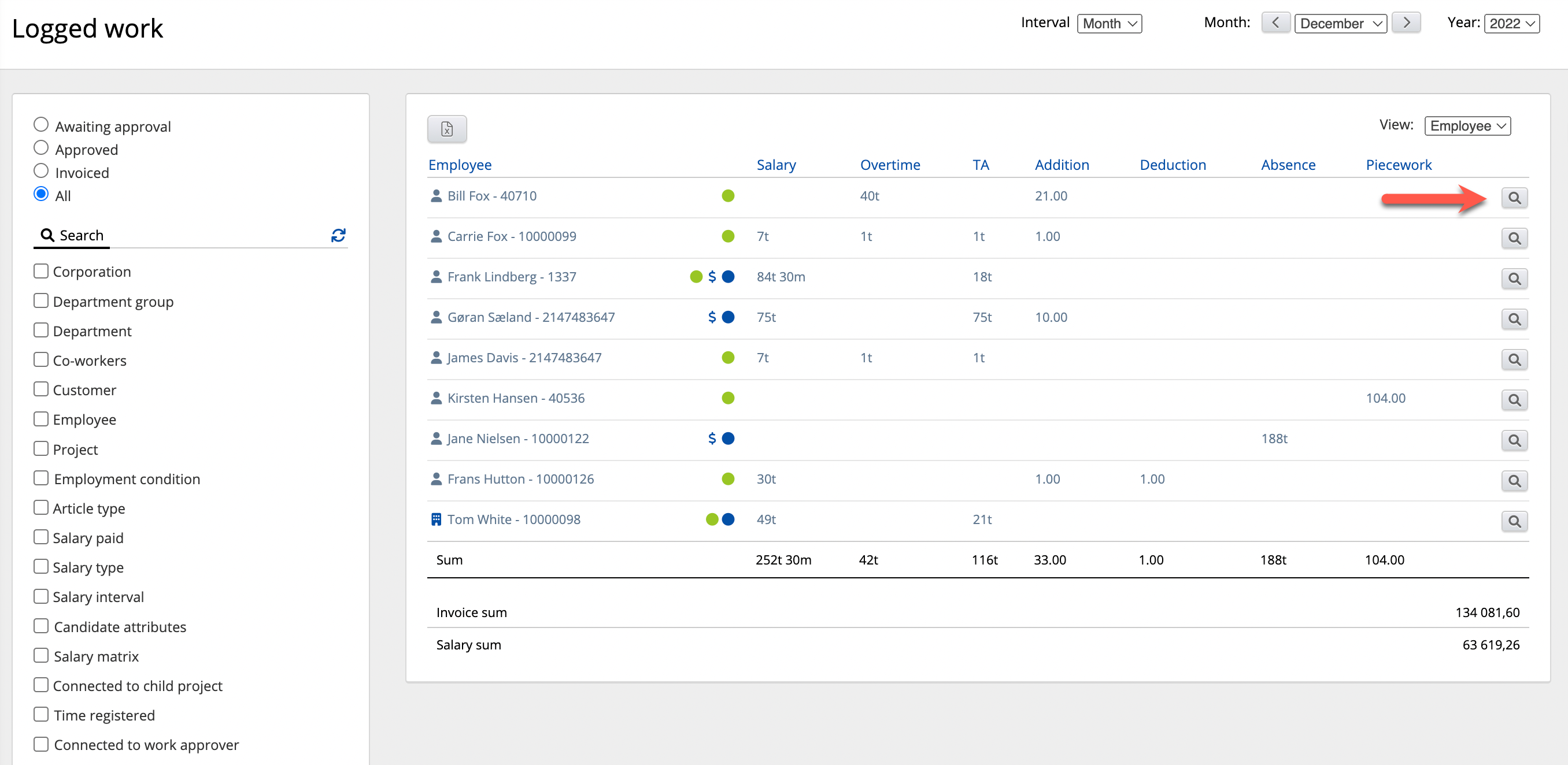Screen dimensions: 1568x765
Task: Click the Excel export icon button
Action: [447, 129]
